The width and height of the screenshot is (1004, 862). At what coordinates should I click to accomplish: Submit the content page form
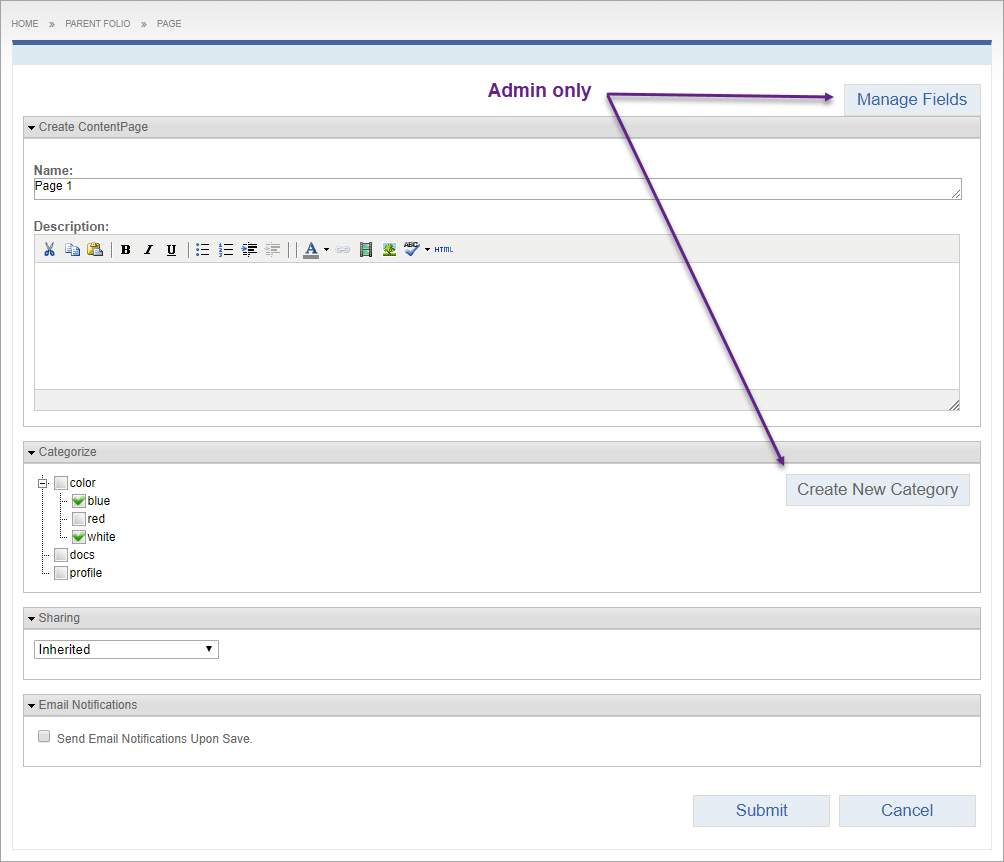pos(761,811)
